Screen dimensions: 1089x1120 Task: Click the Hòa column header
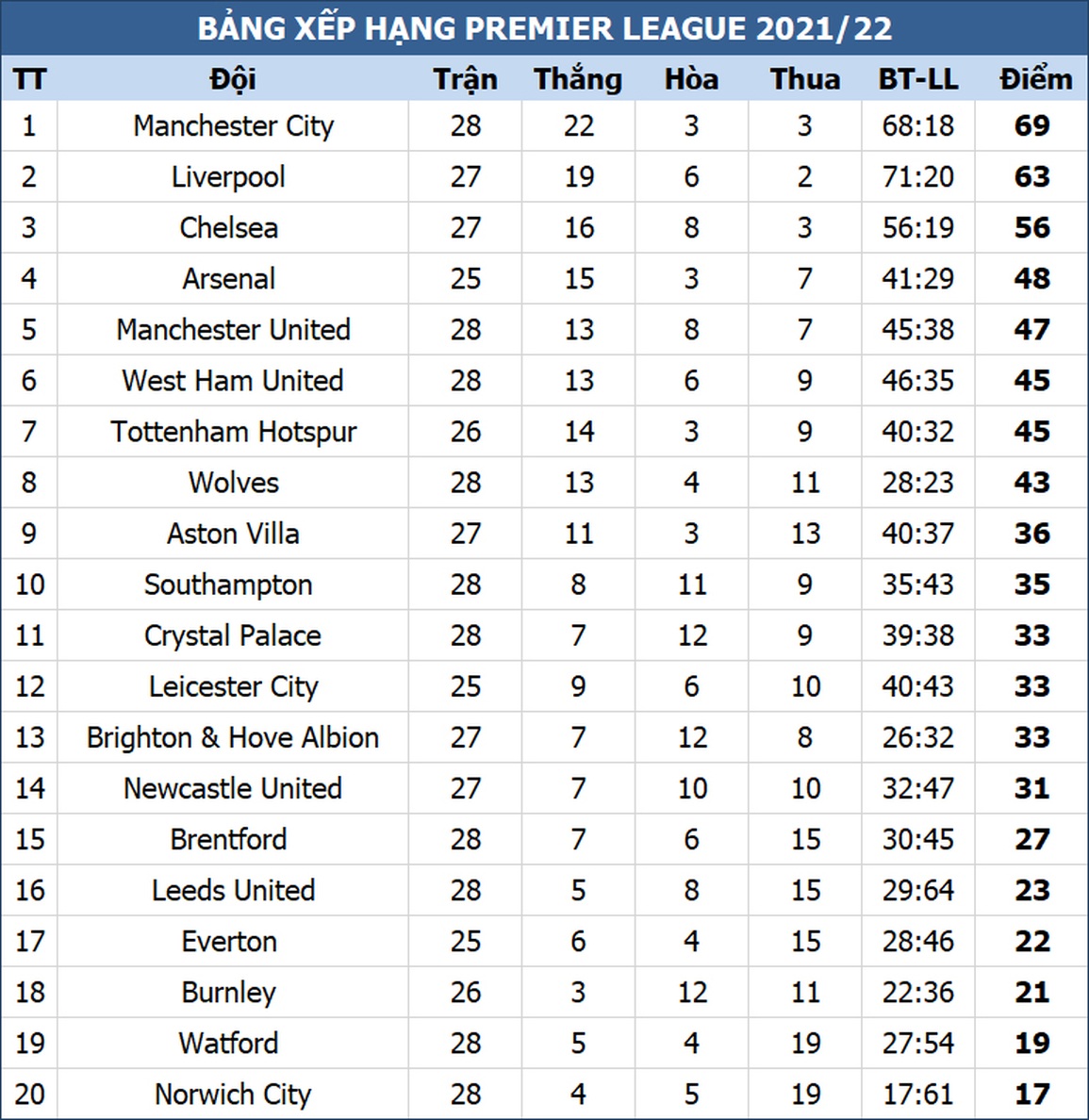(691, 79)
